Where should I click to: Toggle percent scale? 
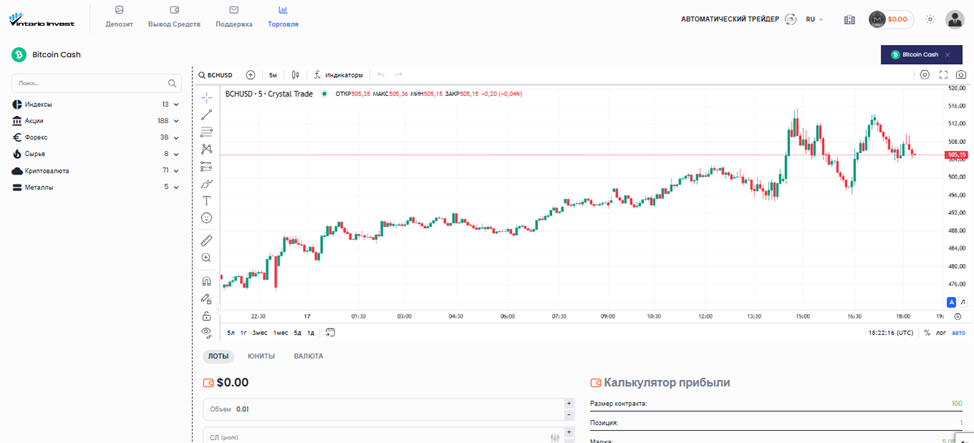(x=927, y=332)
